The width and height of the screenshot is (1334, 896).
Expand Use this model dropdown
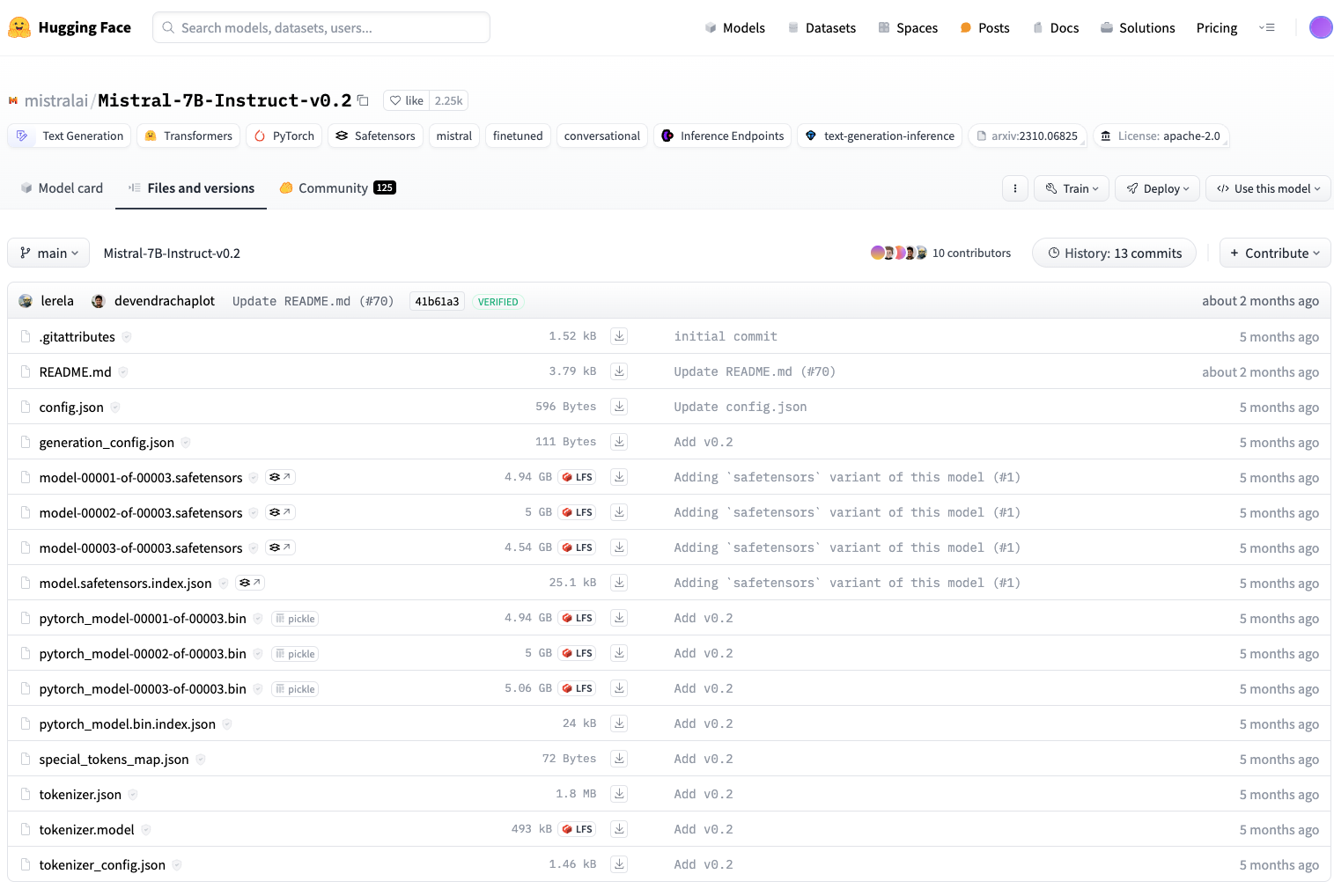[x=1268, y=188]
